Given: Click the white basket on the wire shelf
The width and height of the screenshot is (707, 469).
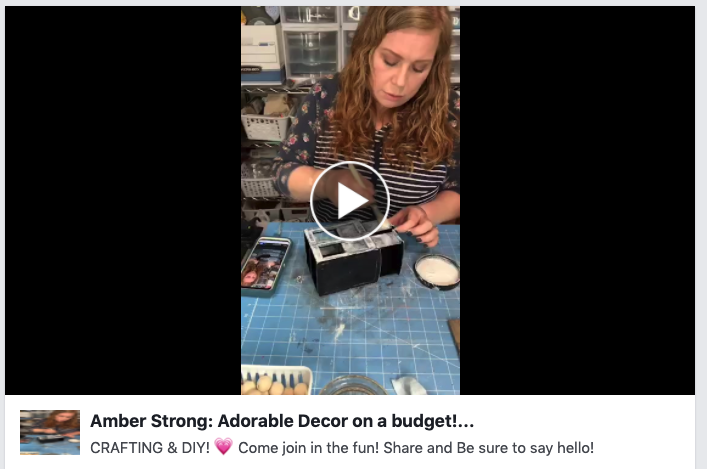Looking at the screenshot, I should point(266,127).
